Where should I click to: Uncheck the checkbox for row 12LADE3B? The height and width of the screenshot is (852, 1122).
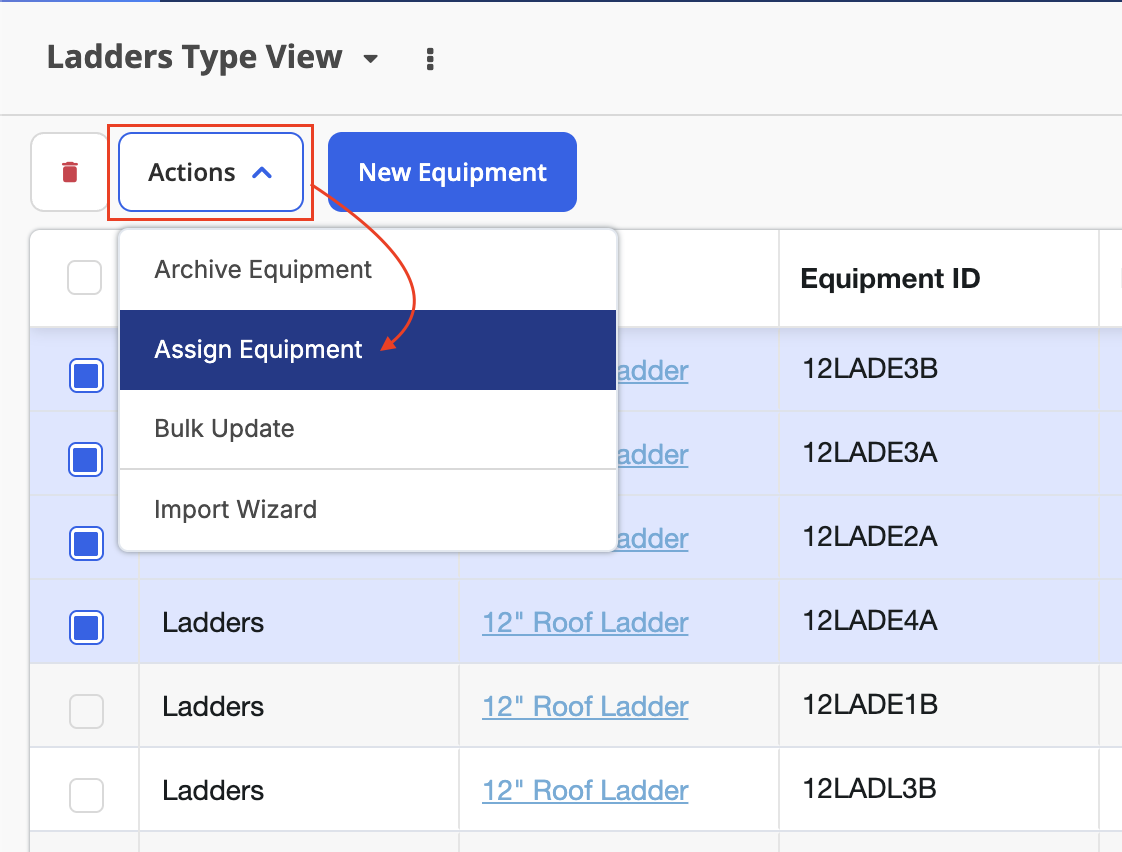86,376
